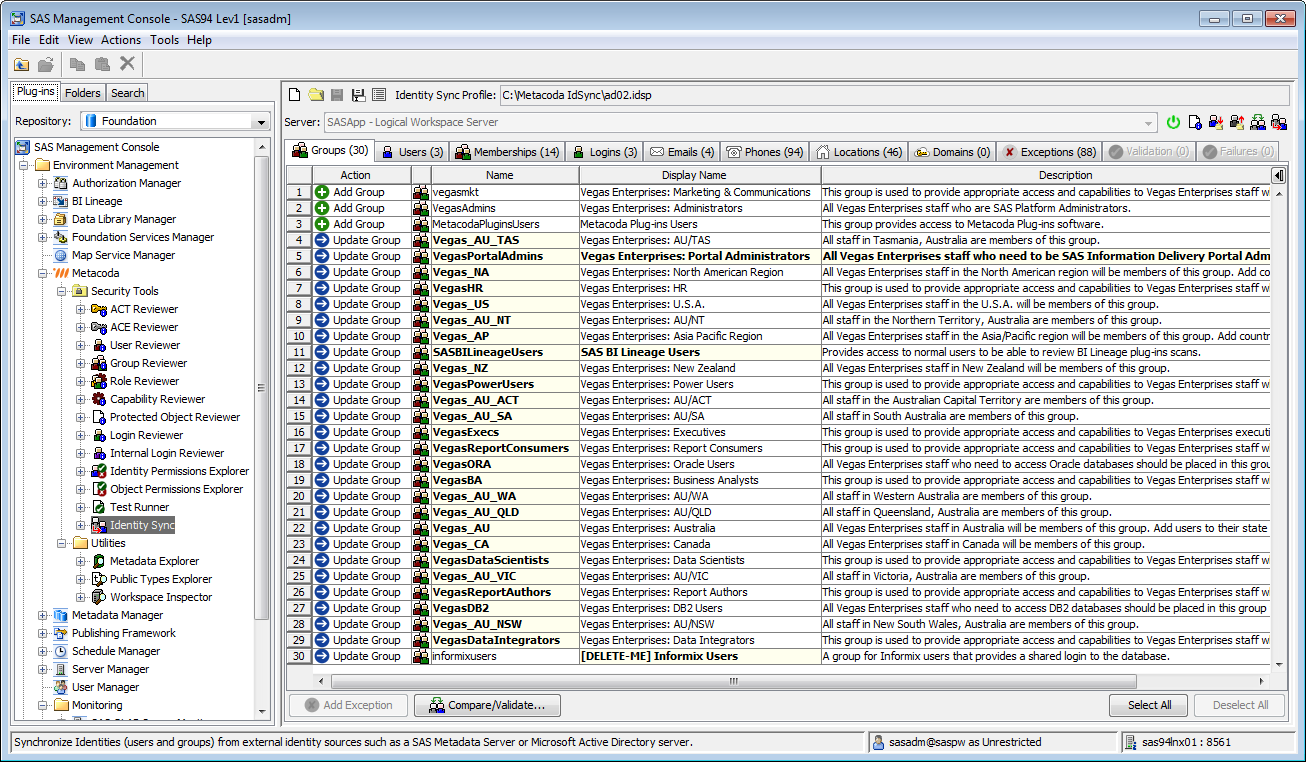This screenshot has height=762, width=1306.
Task: Click the Select All button
Action: tap(1149, 705)
